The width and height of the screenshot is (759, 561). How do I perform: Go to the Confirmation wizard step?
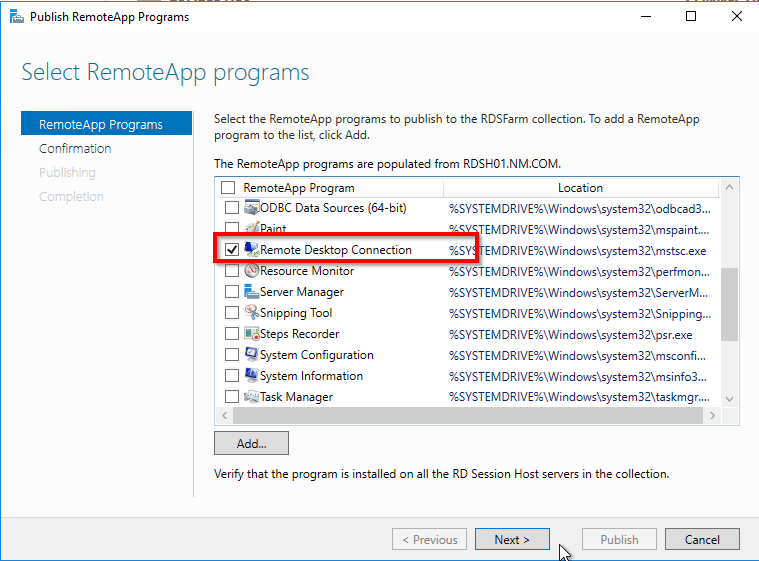[75, 149]
